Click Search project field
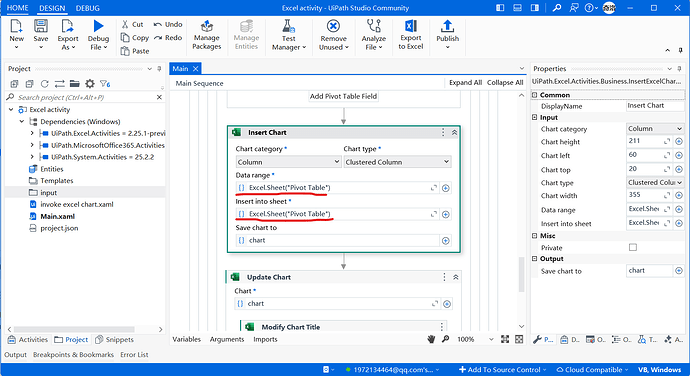690x376 pixels. (x=85, y=97)
